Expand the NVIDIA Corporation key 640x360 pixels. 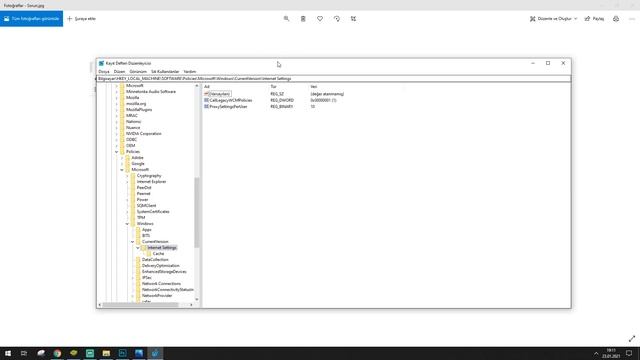click(117, 133)
